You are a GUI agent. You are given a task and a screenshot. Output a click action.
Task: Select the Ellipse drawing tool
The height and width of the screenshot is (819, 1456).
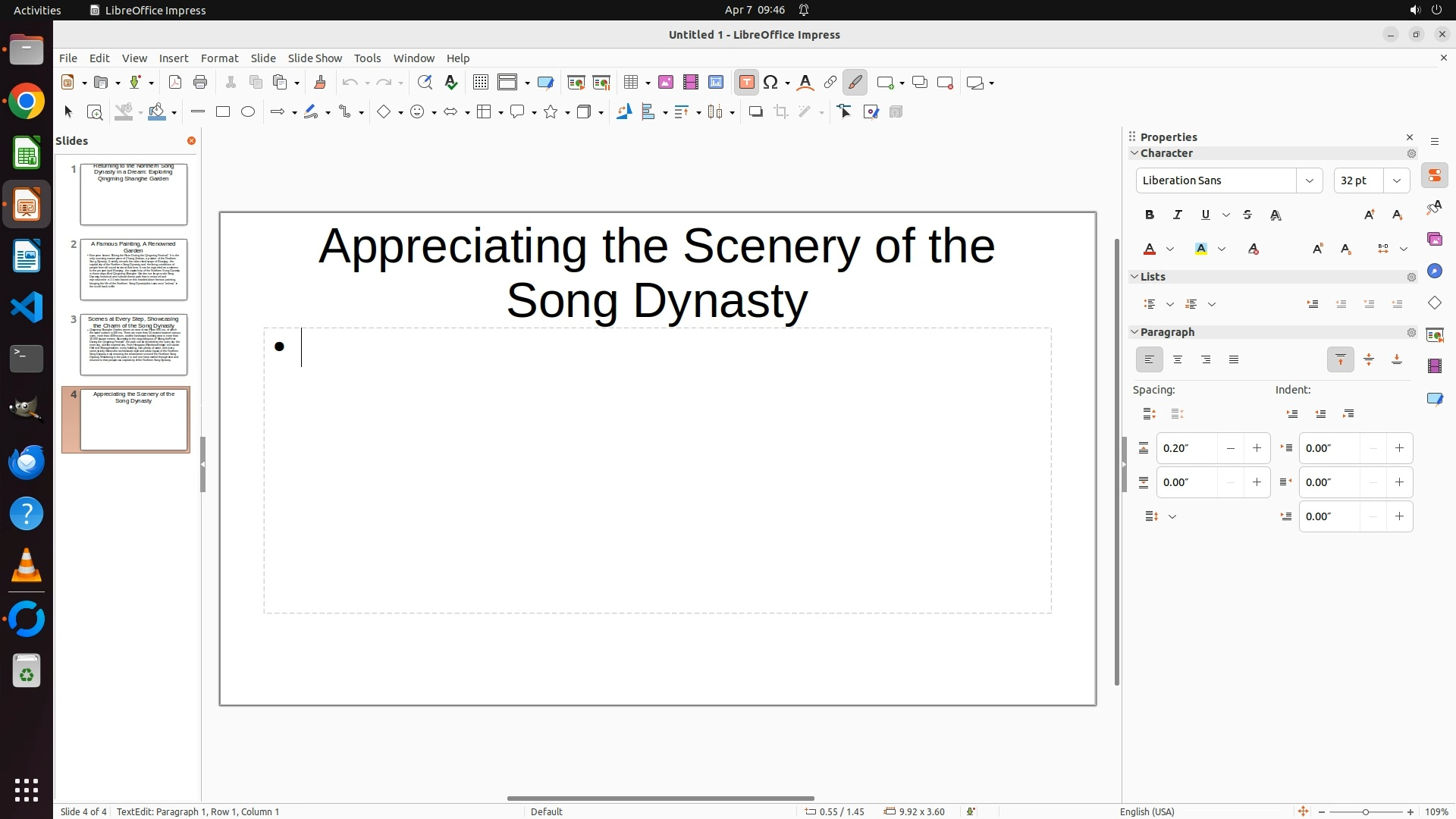(248, 112)
